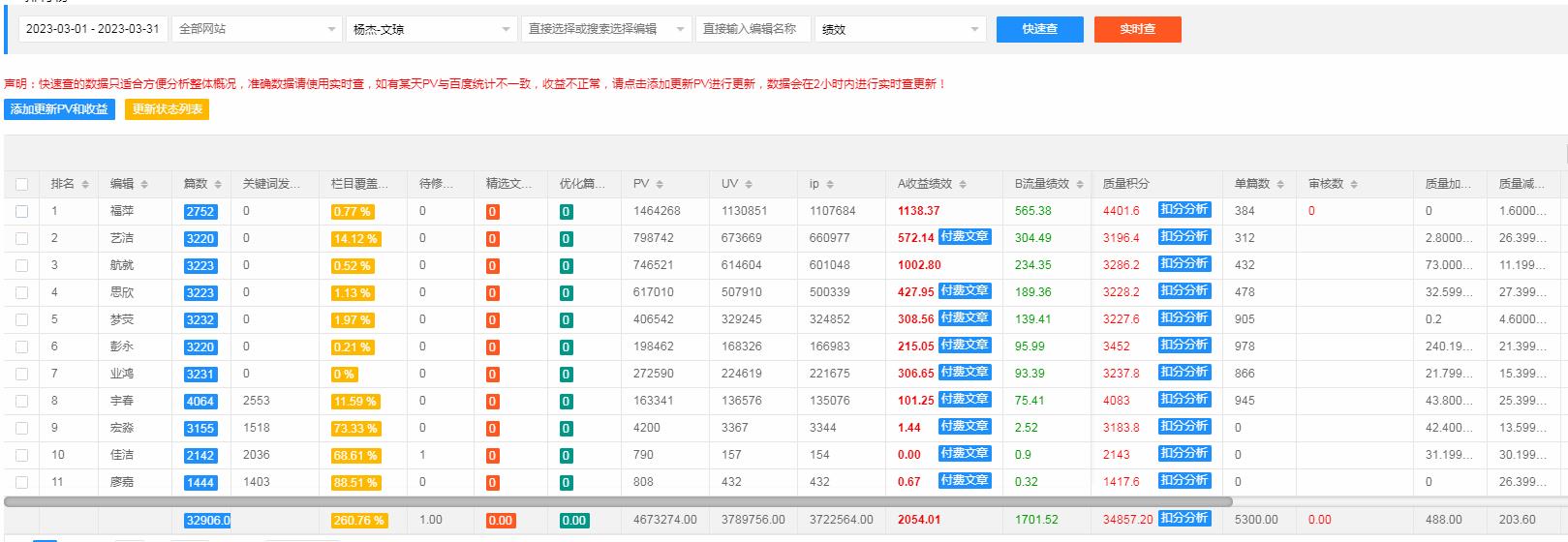Check the row checkbox for 彭永
1568x542 pixels.
coord(22,346)
